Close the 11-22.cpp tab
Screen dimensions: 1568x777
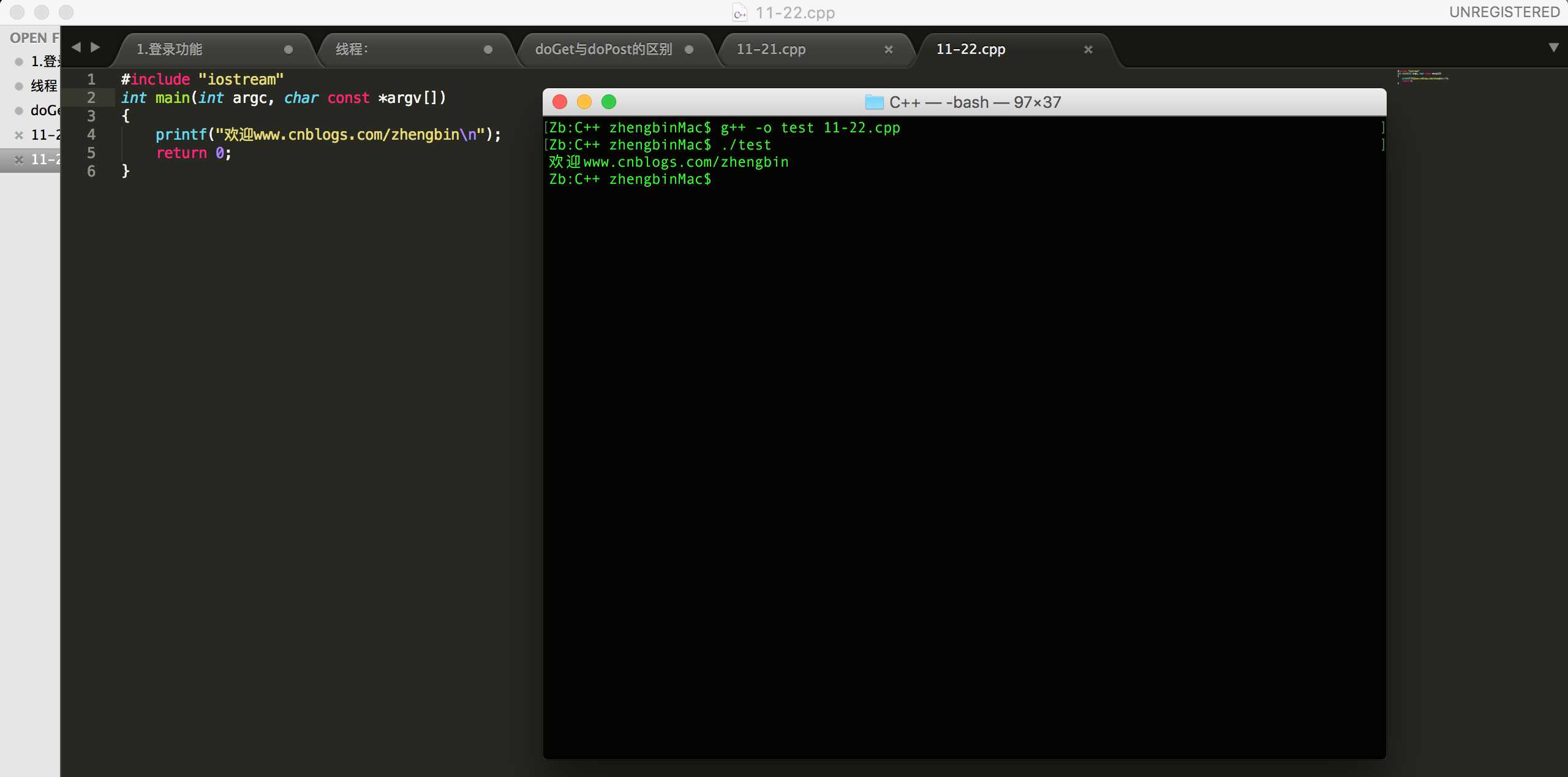1088,50
